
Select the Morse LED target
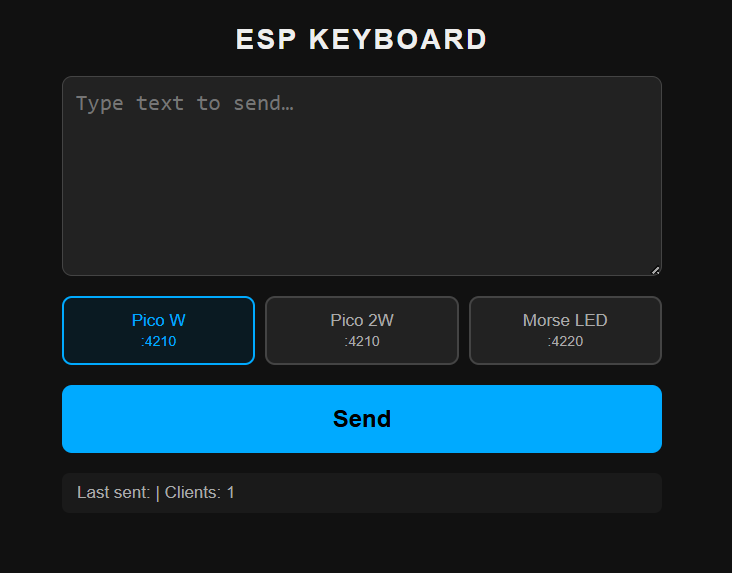pyautogui.click(x=565, y=330)
